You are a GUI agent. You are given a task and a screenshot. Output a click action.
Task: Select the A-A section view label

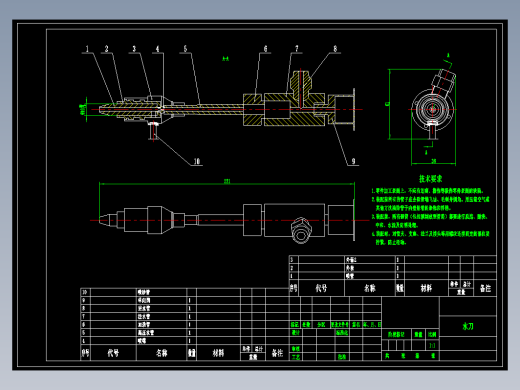tap(226, 59)
